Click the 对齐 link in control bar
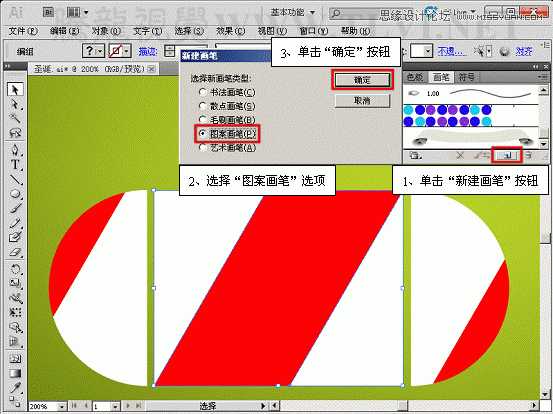Screen dimensions: 553x414 (524, 51)
